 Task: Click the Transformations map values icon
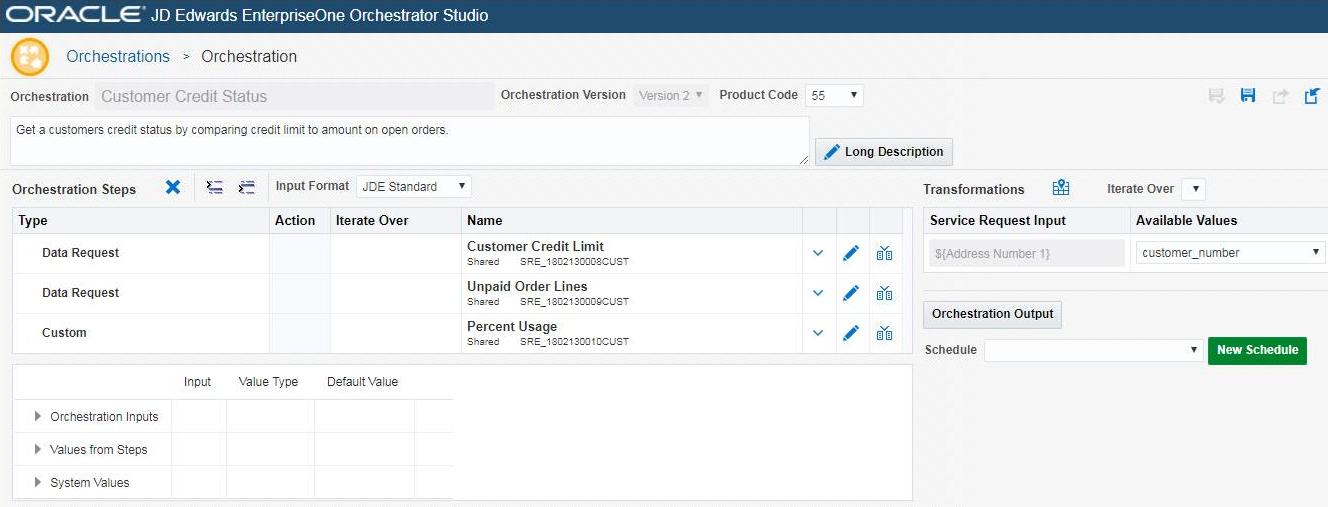tap(1061, 188)
